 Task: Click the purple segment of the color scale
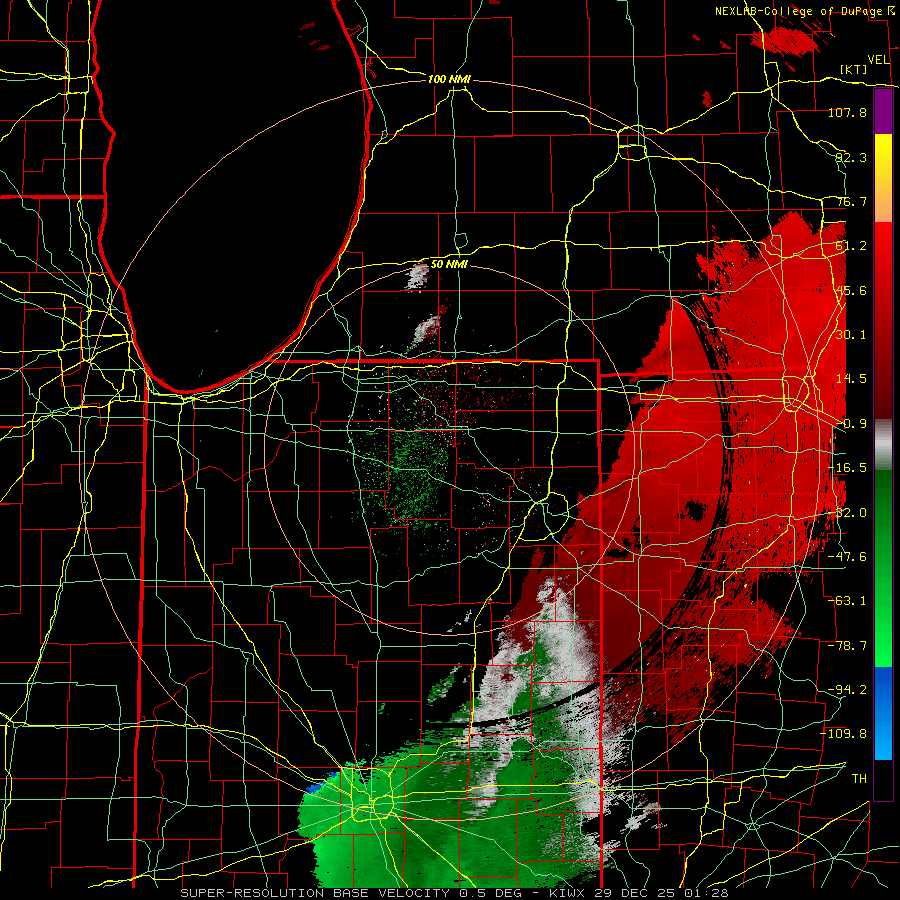click(x=883, y=111)
